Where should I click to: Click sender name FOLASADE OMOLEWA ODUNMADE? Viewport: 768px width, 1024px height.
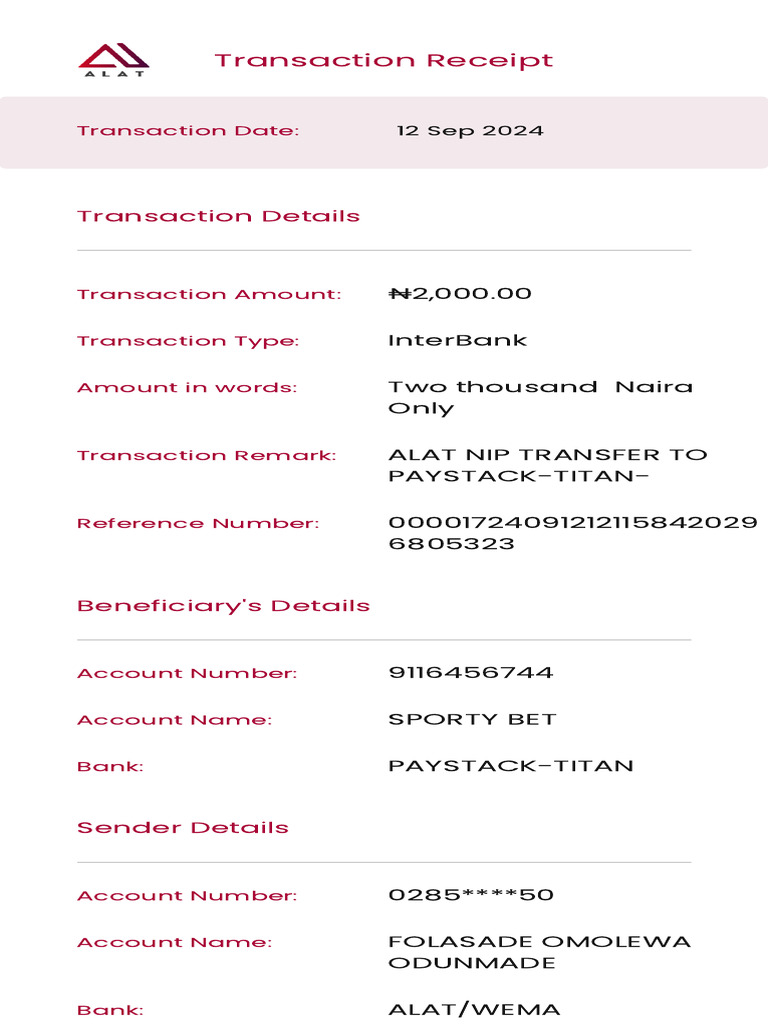pos(539,952)
